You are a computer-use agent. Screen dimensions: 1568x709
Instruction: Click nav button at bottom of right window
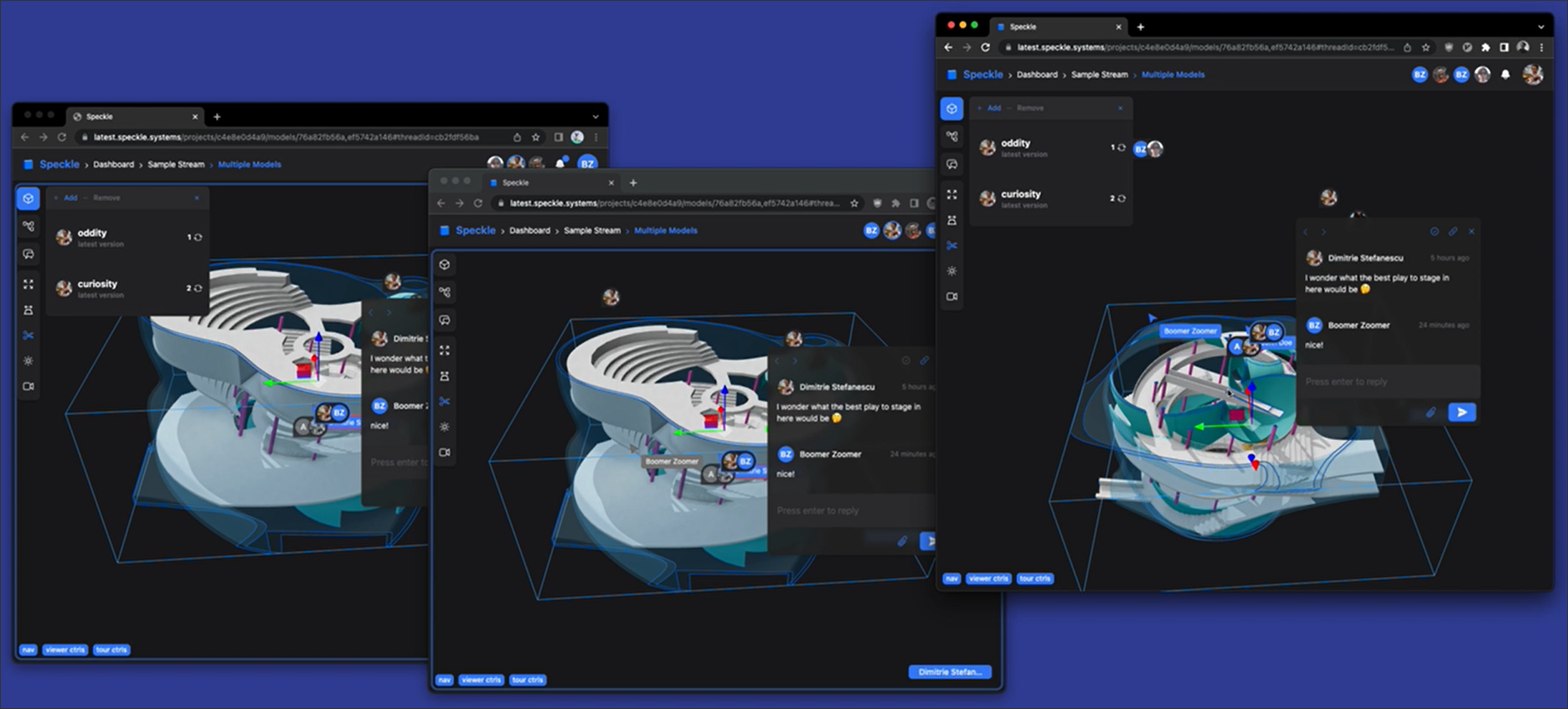click(x=952, y=579)
